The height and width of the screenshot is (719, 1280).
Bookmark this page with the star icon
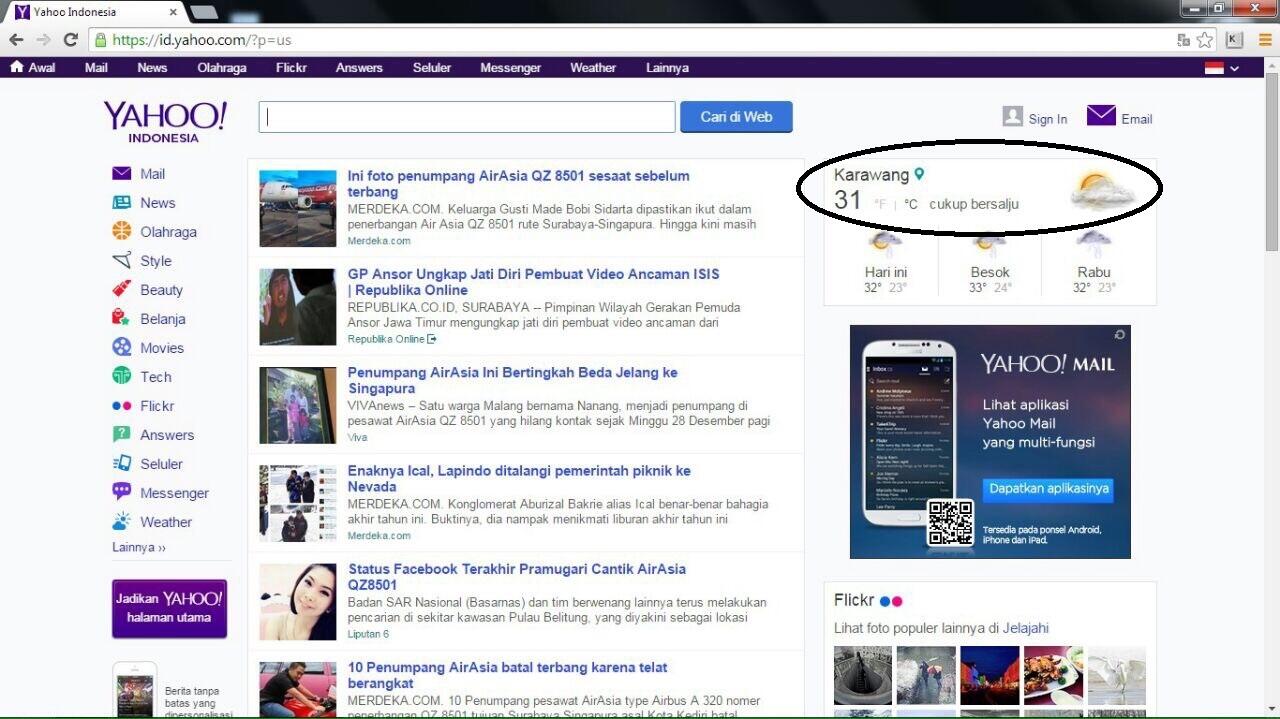coord(1205,40)
